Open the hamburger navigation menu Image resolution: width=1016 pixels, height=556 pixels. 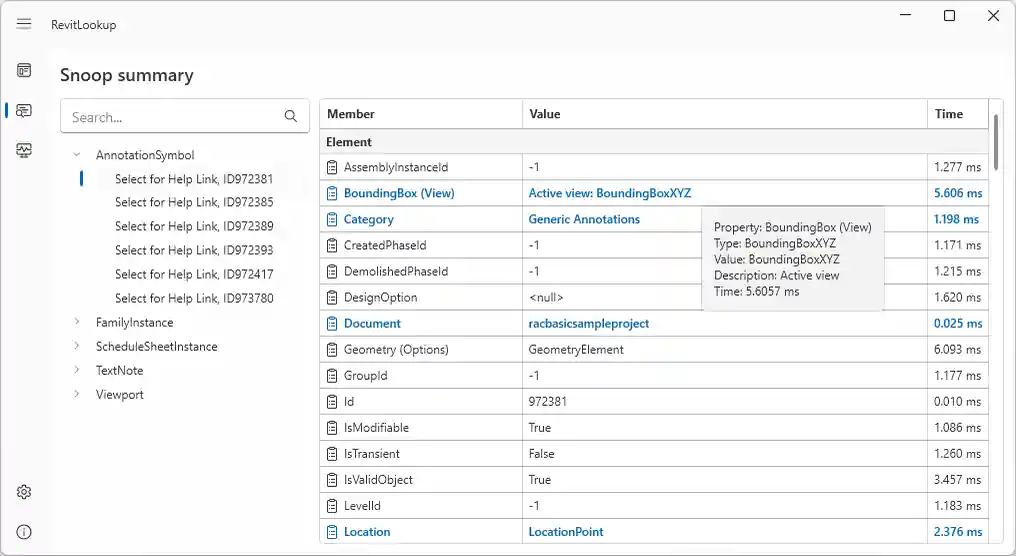[x=24, y=24]
